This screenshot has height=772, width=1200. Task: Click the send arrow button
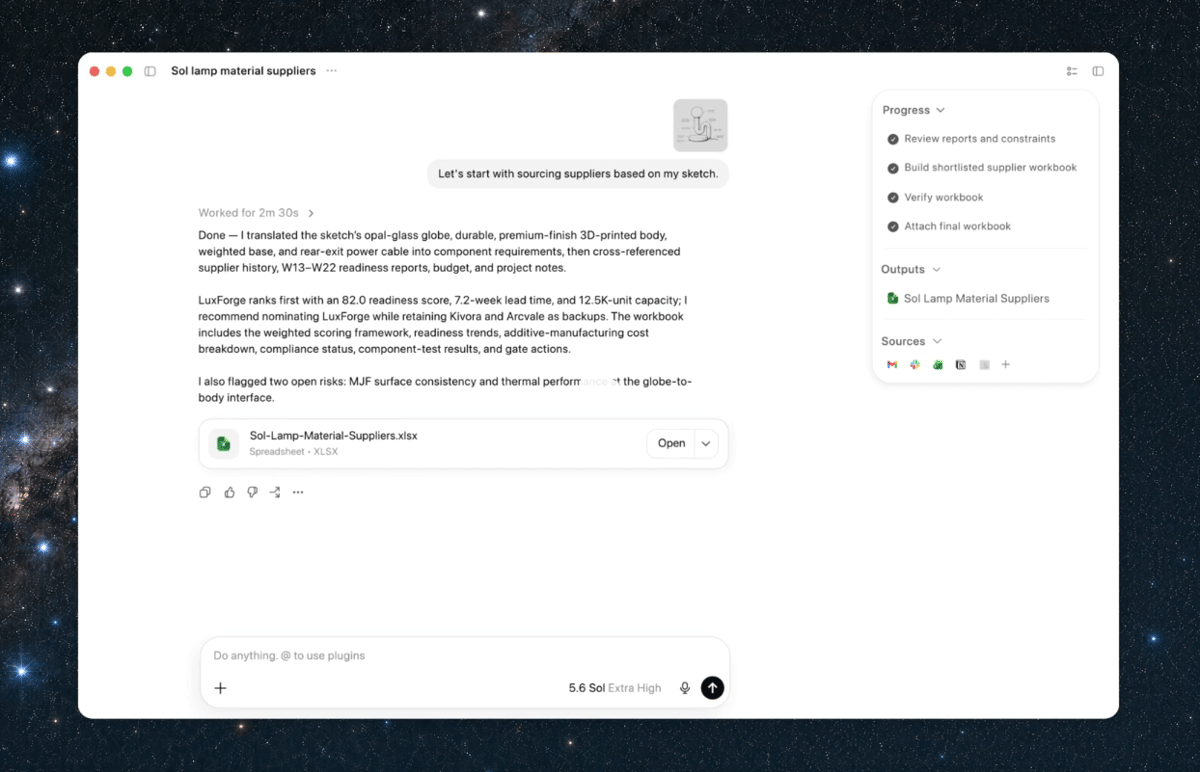712,688
